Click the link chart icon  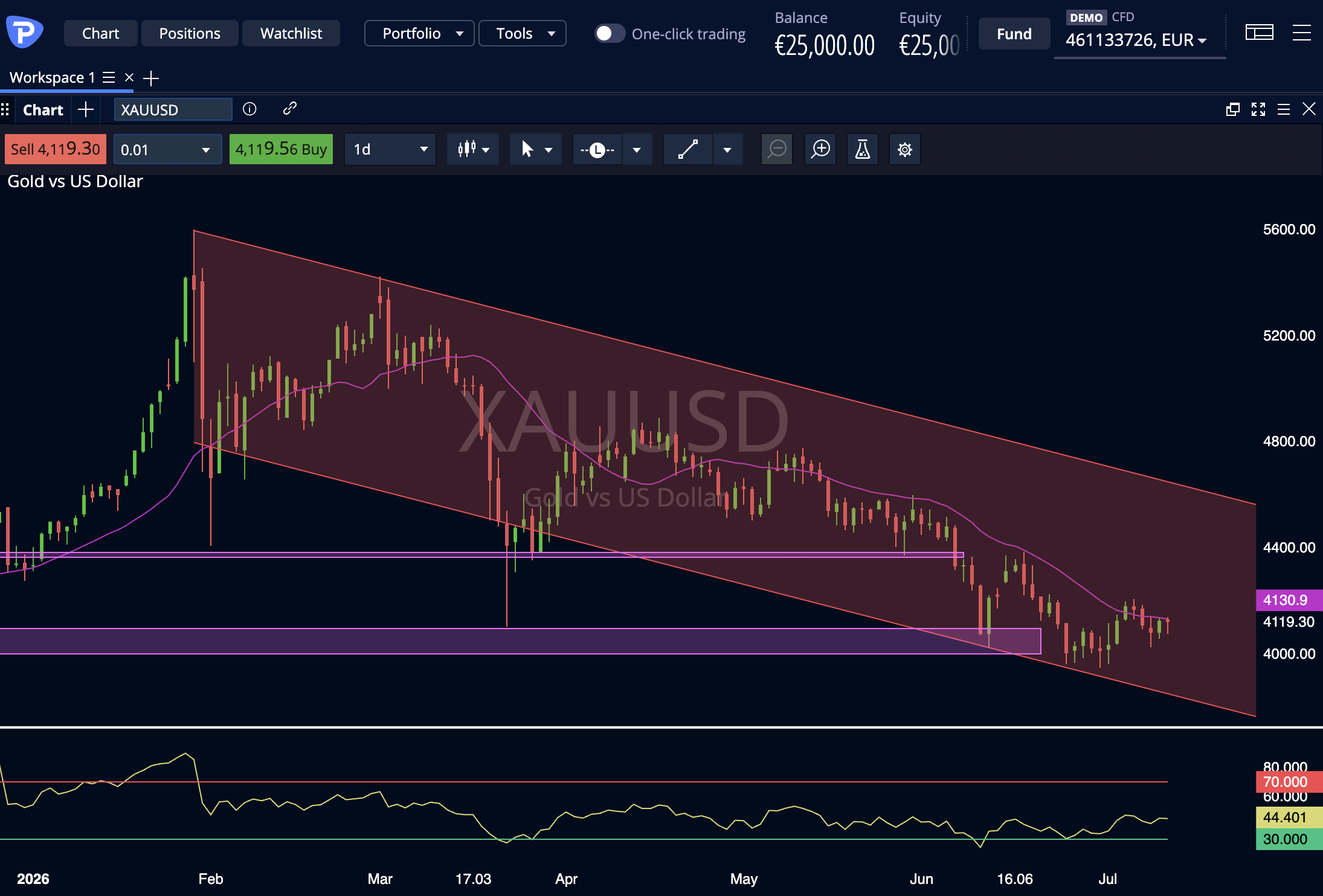click(x=290, y=109)
